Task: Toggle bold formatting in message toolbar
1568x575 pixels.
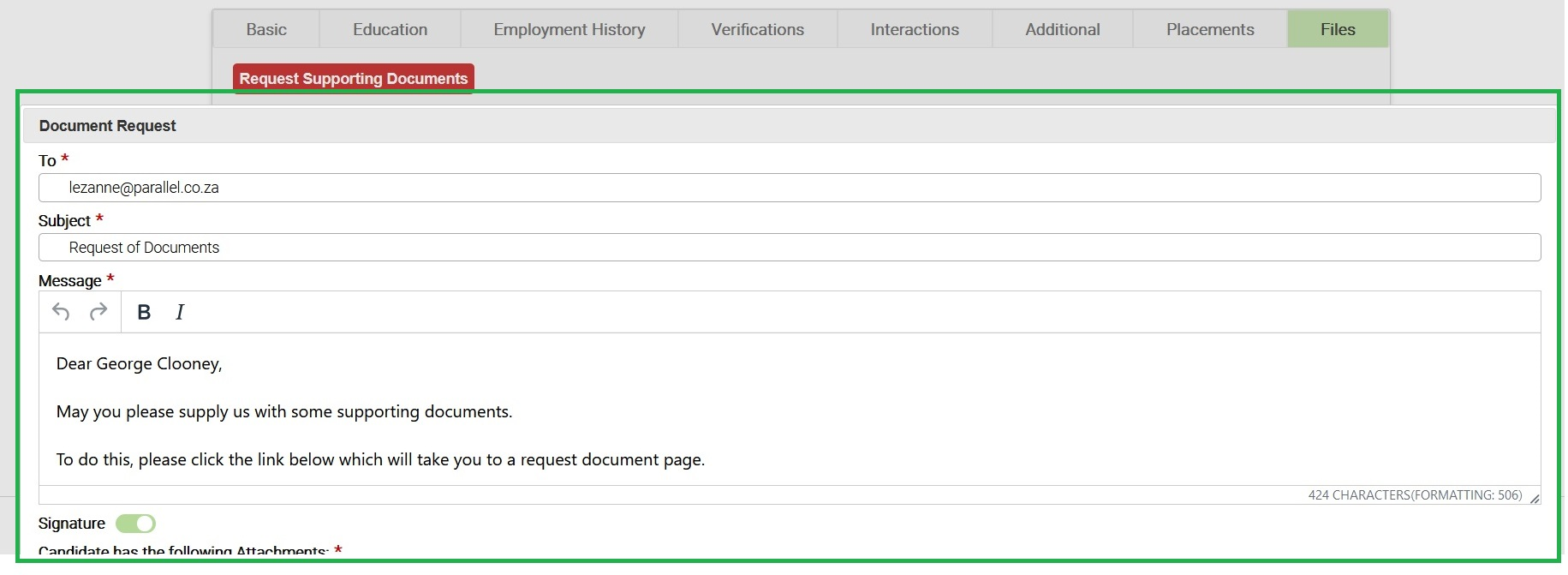Action: tap(144, 313)
